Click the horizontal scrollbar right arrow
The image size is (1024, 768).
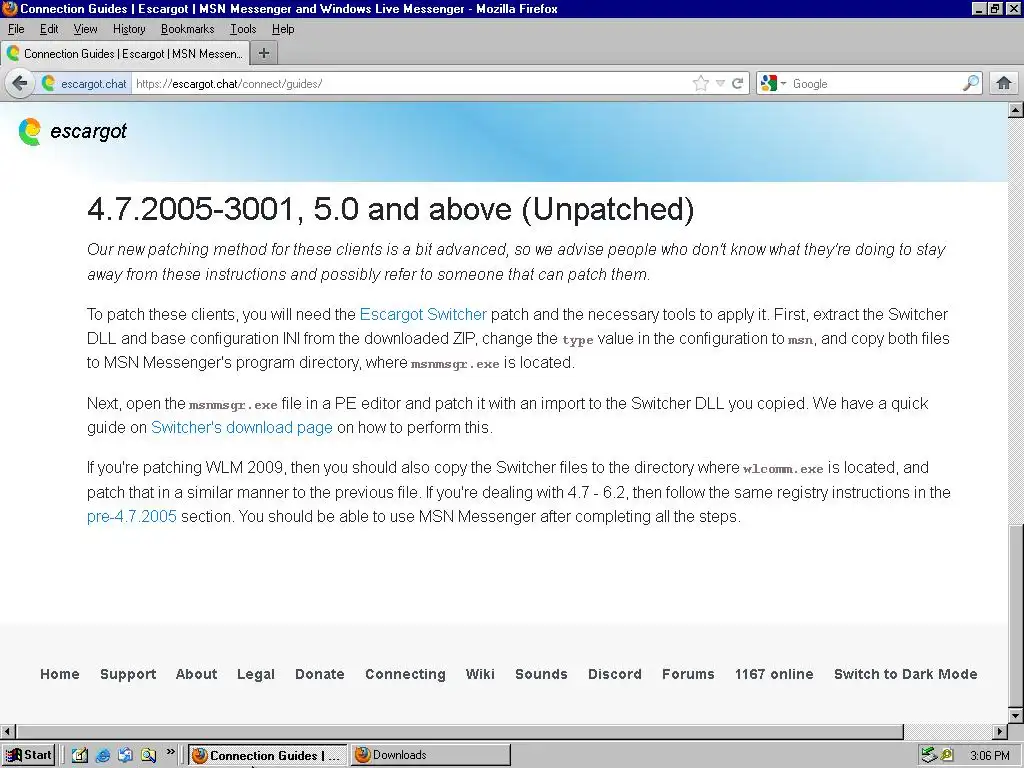[1000, 731]
